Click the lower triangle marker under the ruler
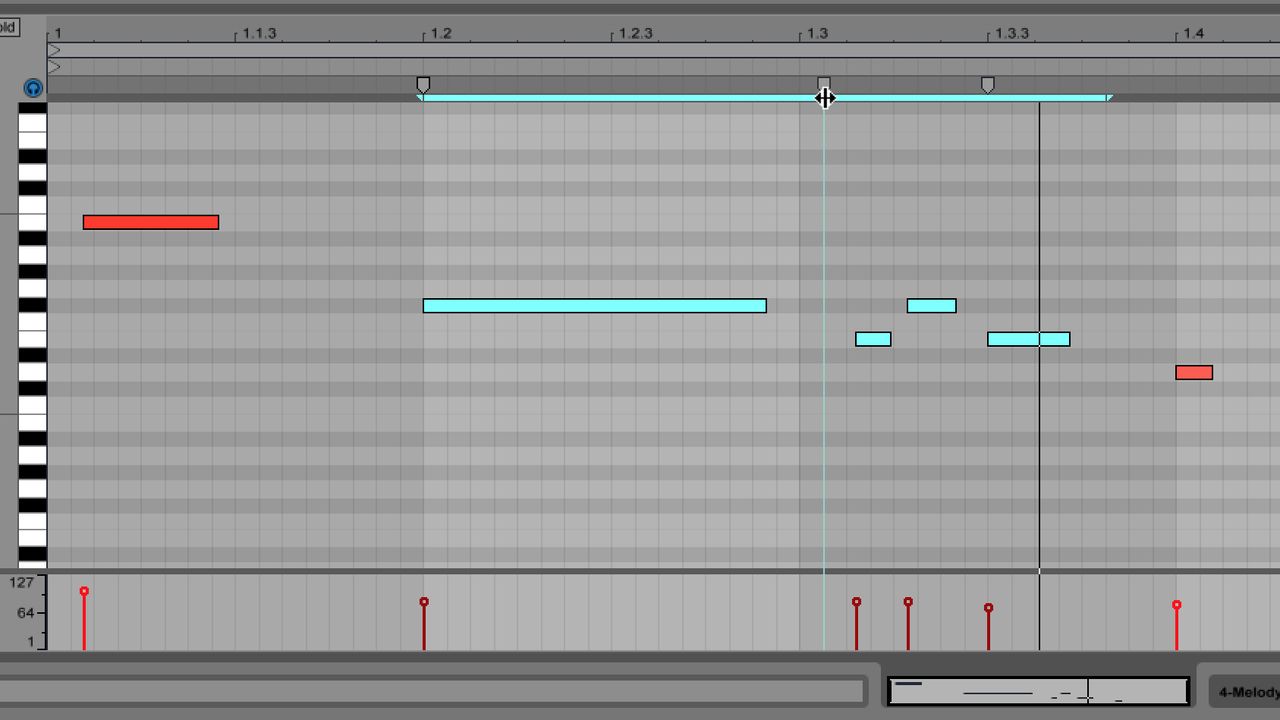The image size is (1280, 720). pyautogui.click(x=54, y=67)
